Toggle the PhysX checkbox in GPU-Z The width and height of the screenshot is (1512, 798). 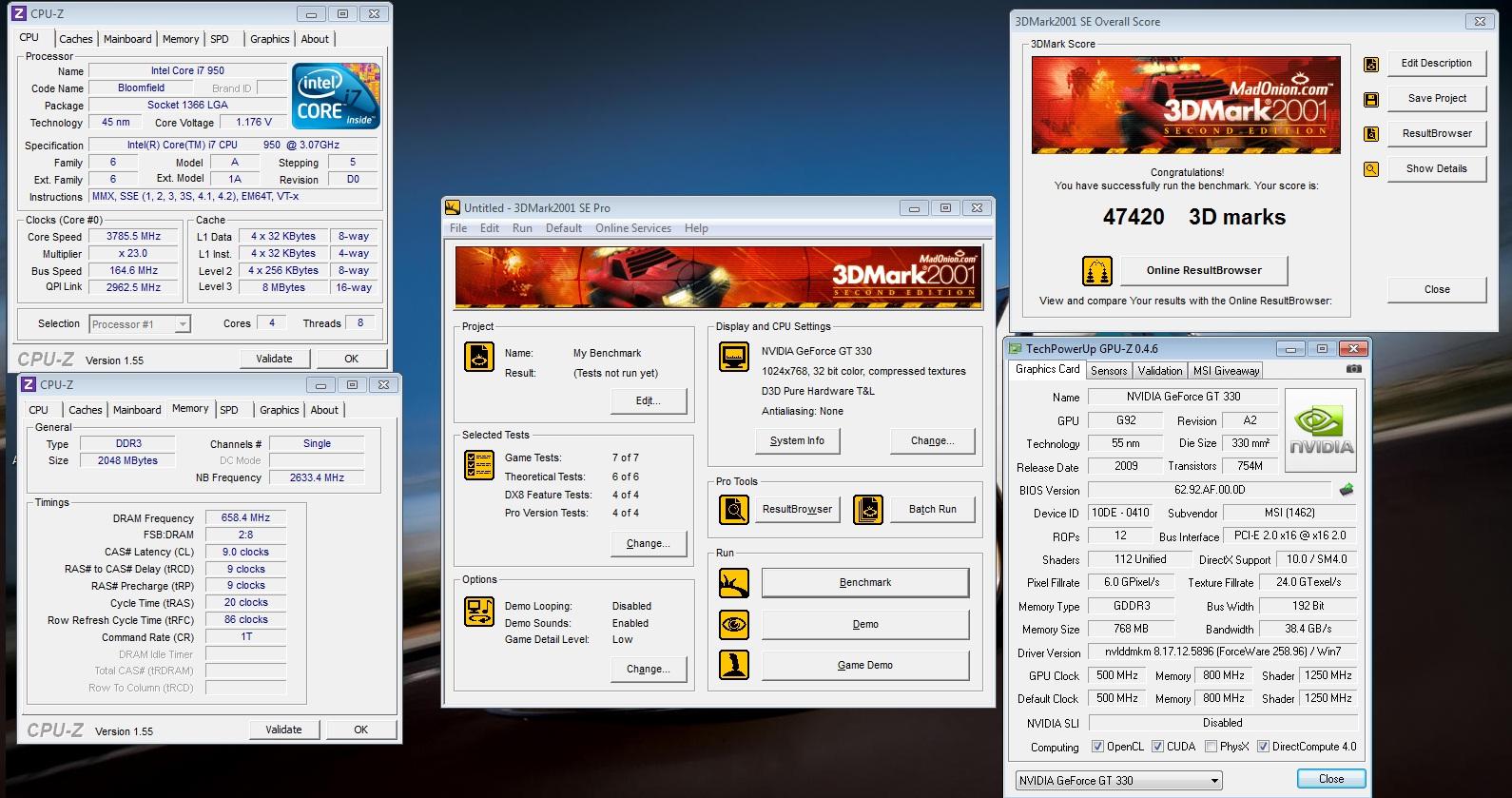1211,747
